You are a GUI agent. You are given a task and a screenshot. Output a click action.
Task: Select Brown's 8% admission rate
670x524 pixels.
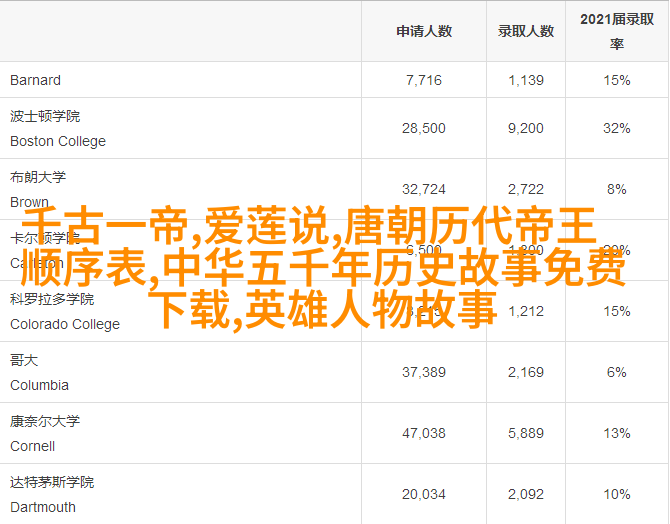click(x=617, y=189)
